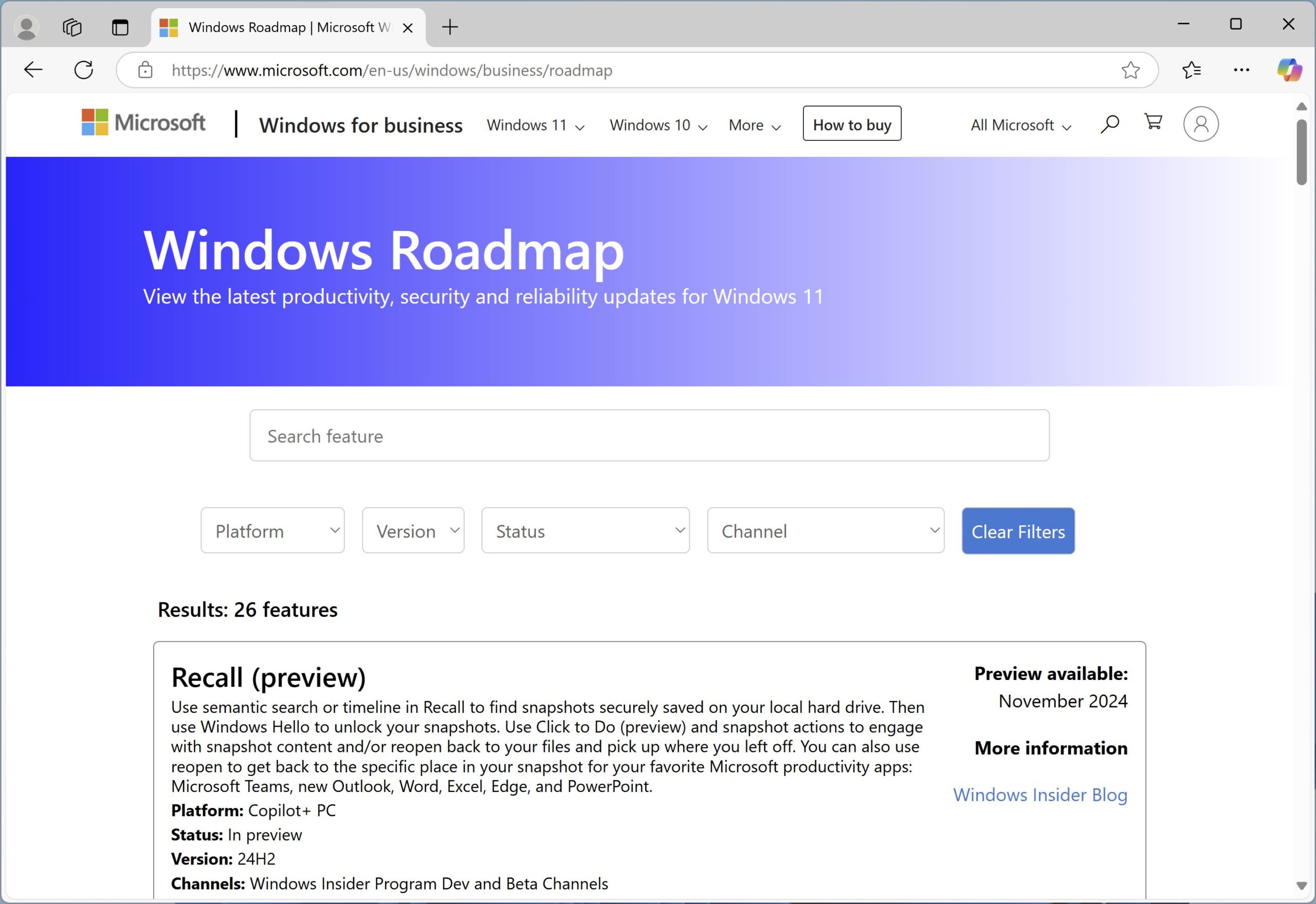Open the Windows Insider Blog link
The image size is (1316, 904).
click(1040, 795)
